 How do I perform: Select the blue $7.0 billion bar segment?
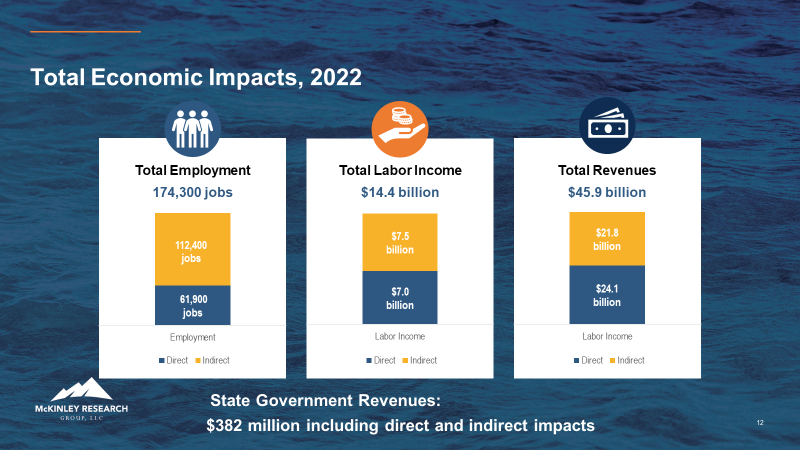[399, 298]
